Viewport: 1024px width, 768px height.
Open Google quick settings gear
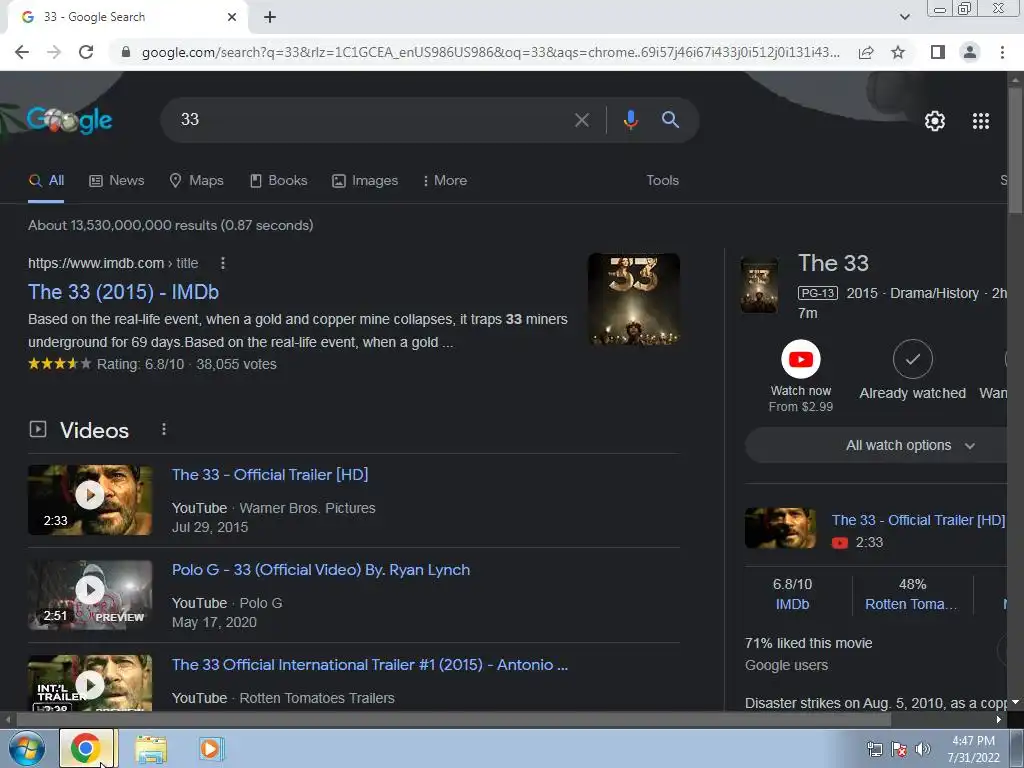935,121
